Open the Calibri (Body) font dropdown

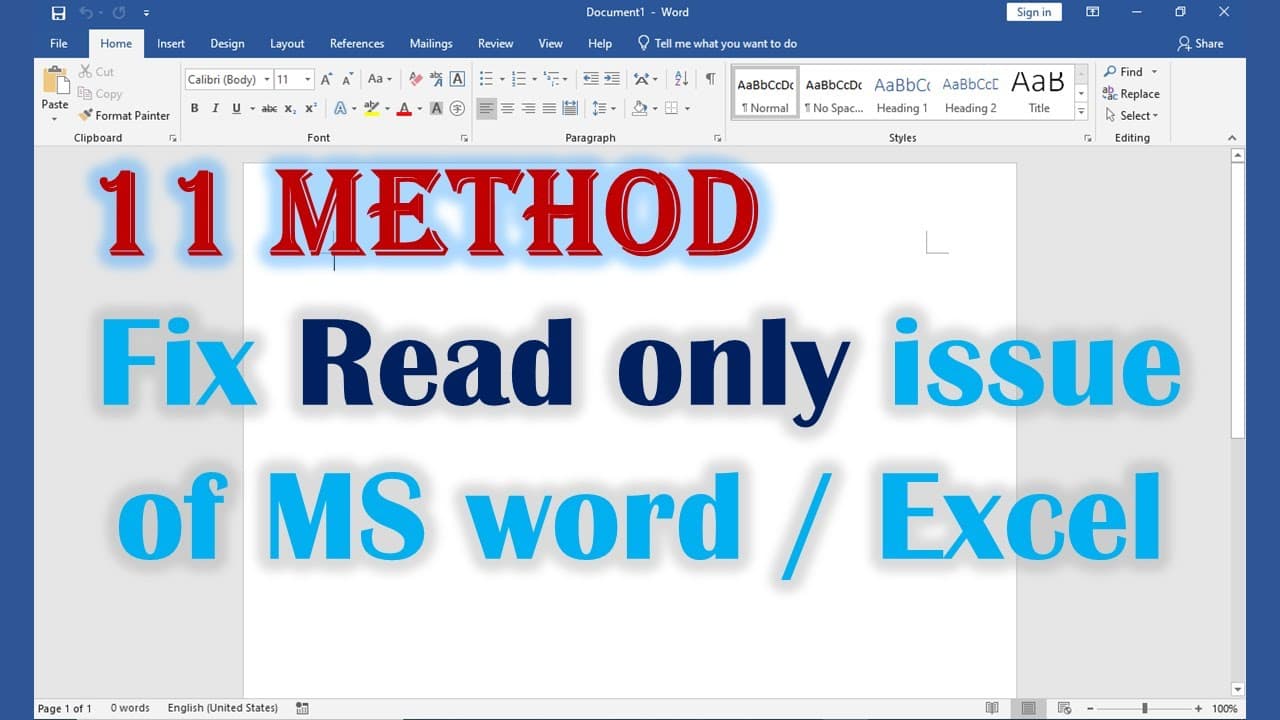pyautogui.click(x=229, y=79)
